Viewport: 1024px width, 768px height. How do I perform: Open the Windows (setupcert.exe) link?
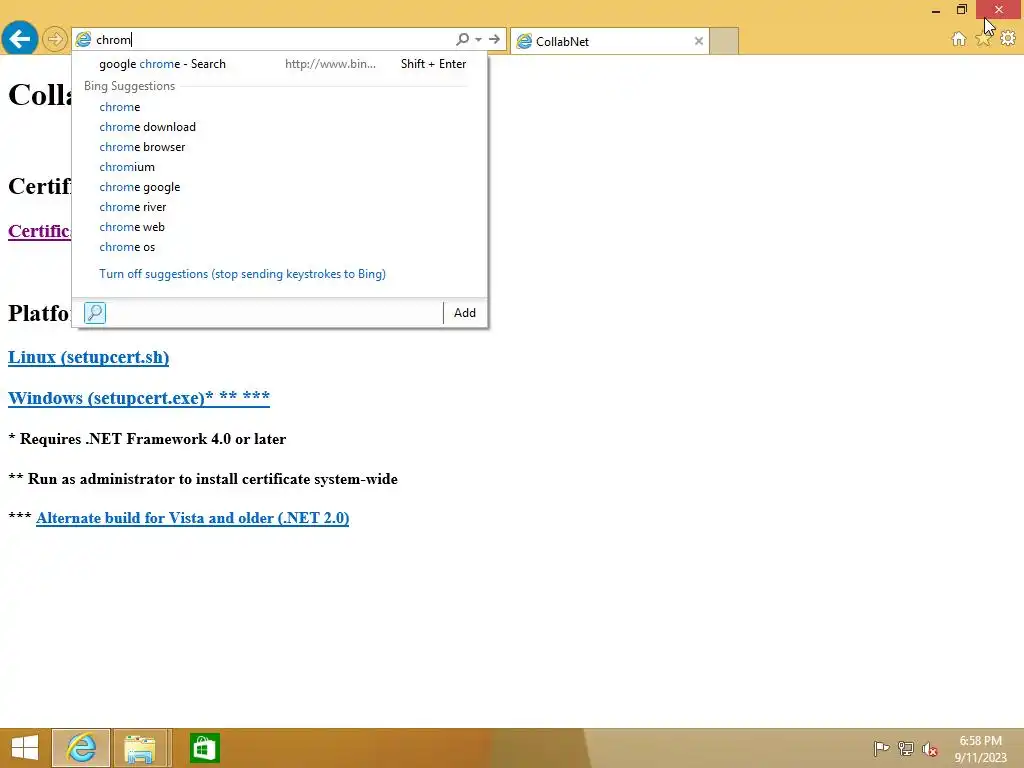click(x=138, y=397)
